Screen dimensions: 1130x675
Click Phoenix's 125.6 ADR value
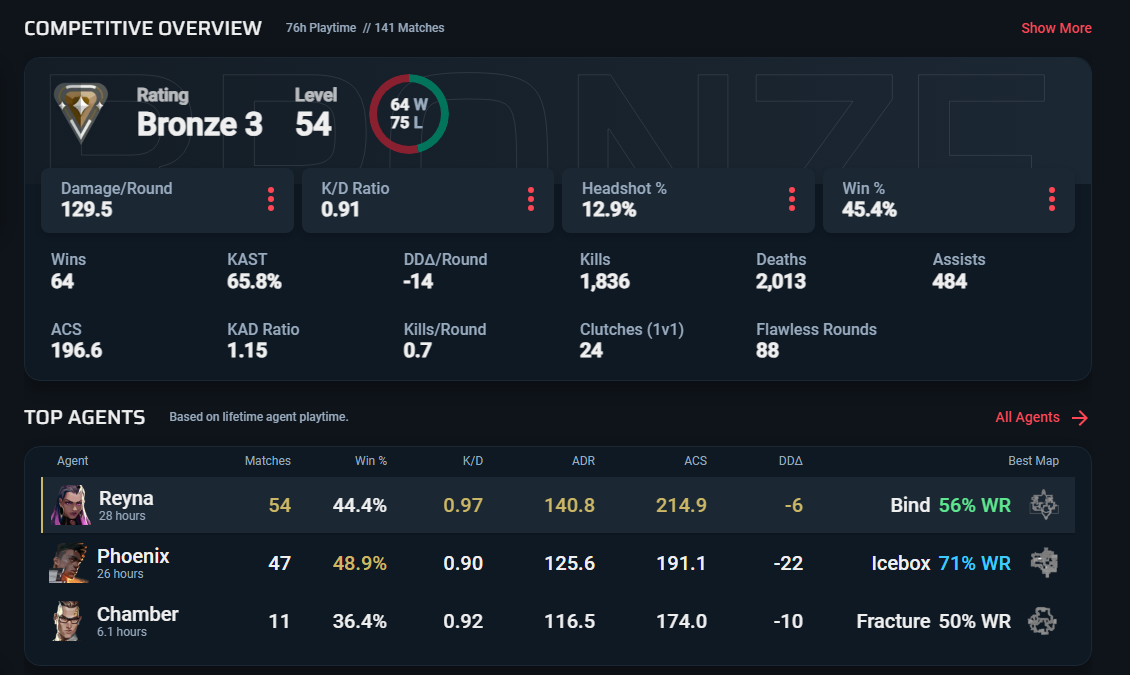[x=569, y=563]
